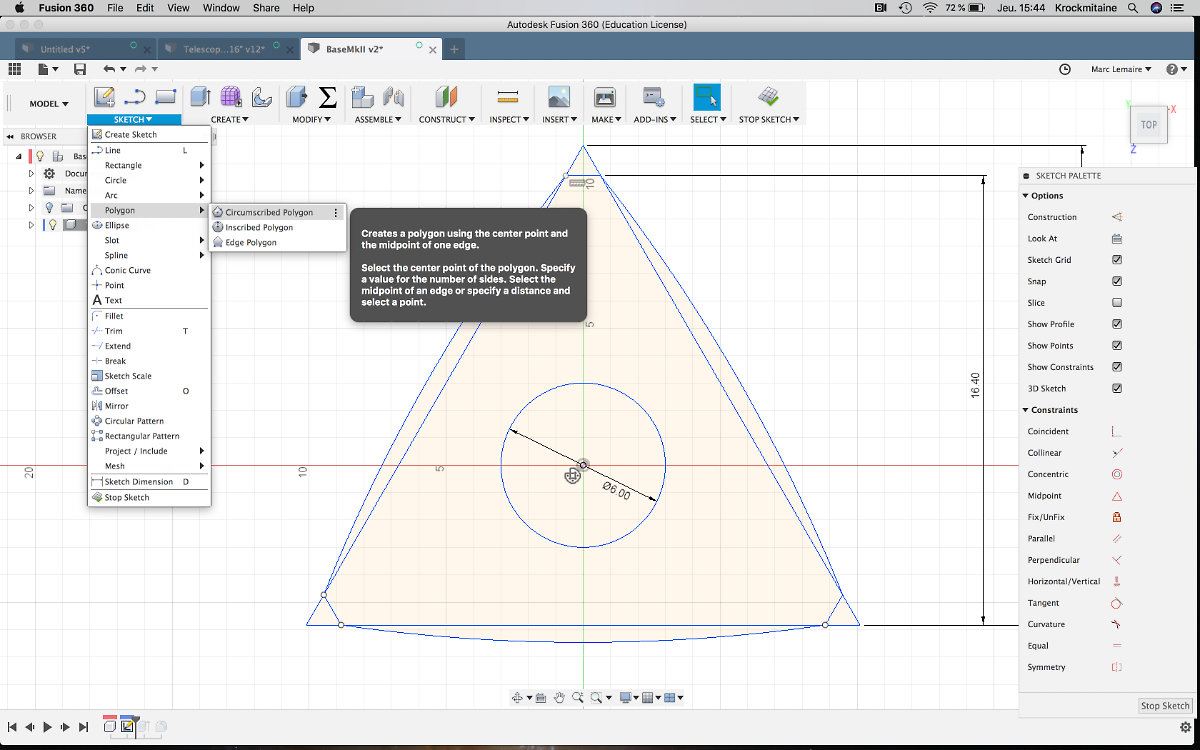
Task: Open the MODEL workspace dropdown
Action: pos(49,104)
